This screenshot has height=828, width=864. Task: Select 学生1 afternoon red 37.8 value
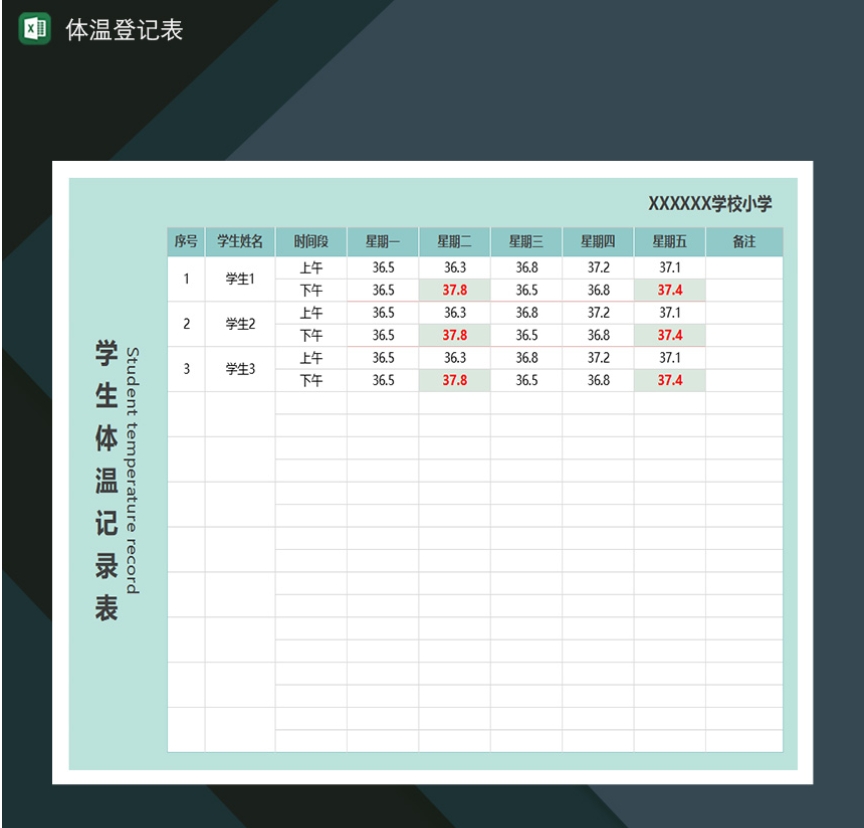click(455, 290)
